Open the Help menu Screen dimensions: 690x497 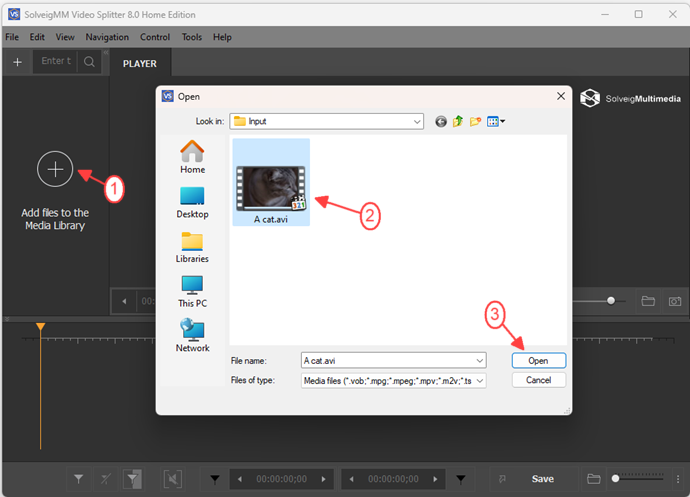pos(222,37)
